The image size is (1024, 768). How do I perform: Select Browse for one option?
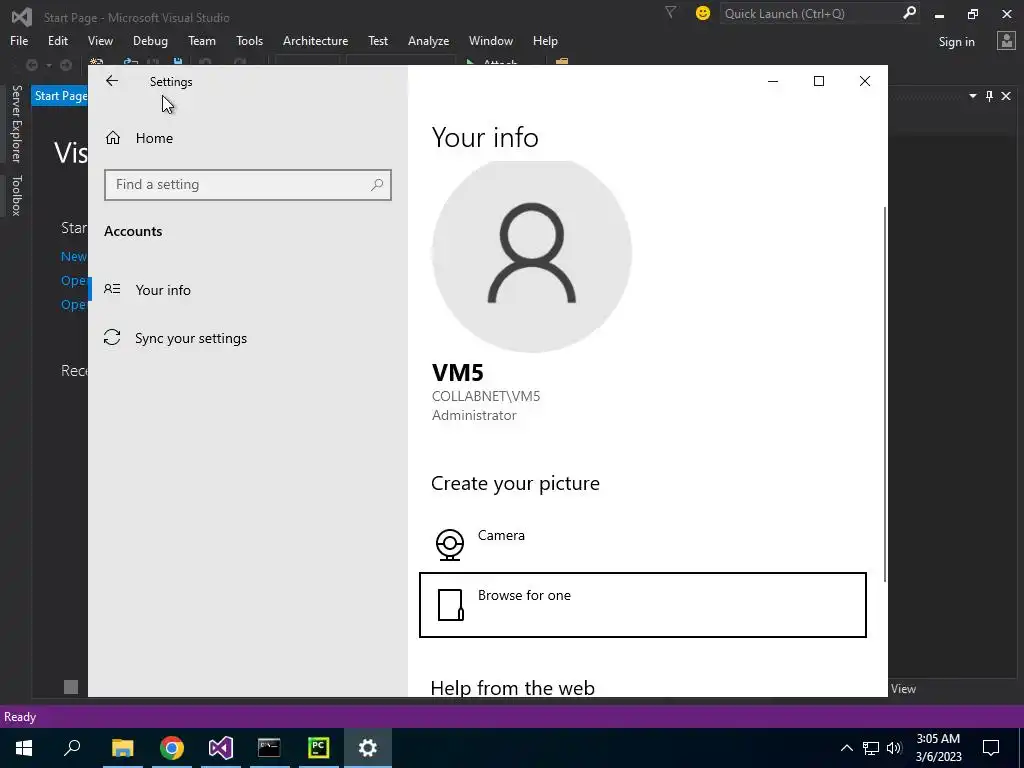[643, 605]
